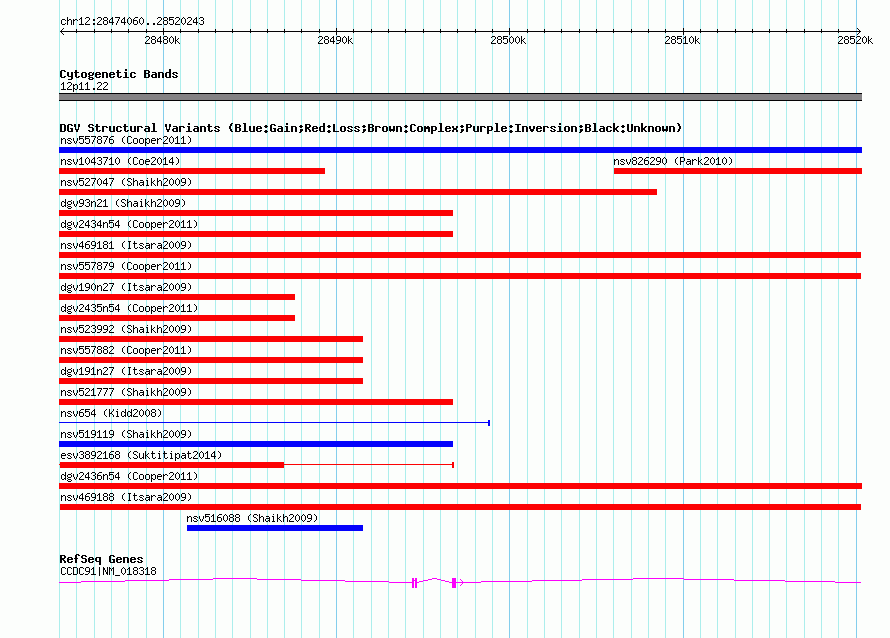Click the dgv190n27 (Itsara2009) label
The image size is (890, 638).
tap(126, 287)
